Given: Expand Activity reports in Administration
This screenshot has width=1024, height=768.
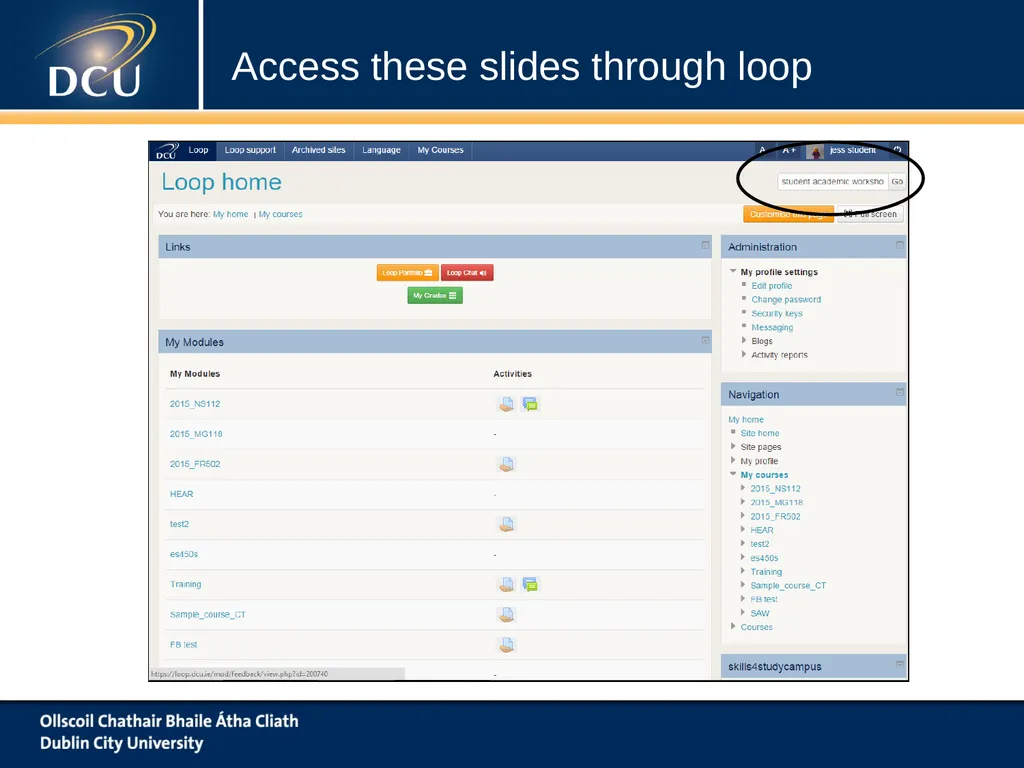Looking at the screenshot, I should [744, 354].
